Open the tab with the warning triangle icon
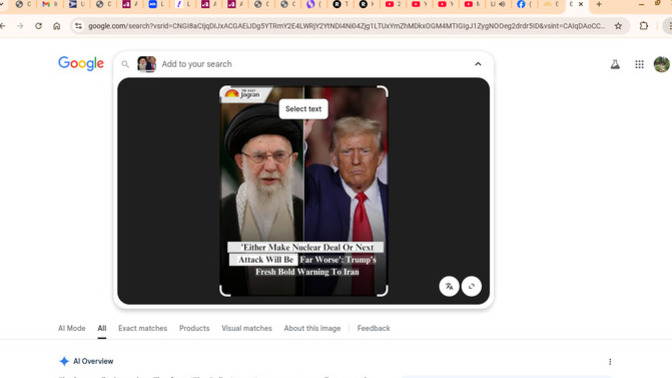Screen dimensions: 672x378 tap(551, 4)
